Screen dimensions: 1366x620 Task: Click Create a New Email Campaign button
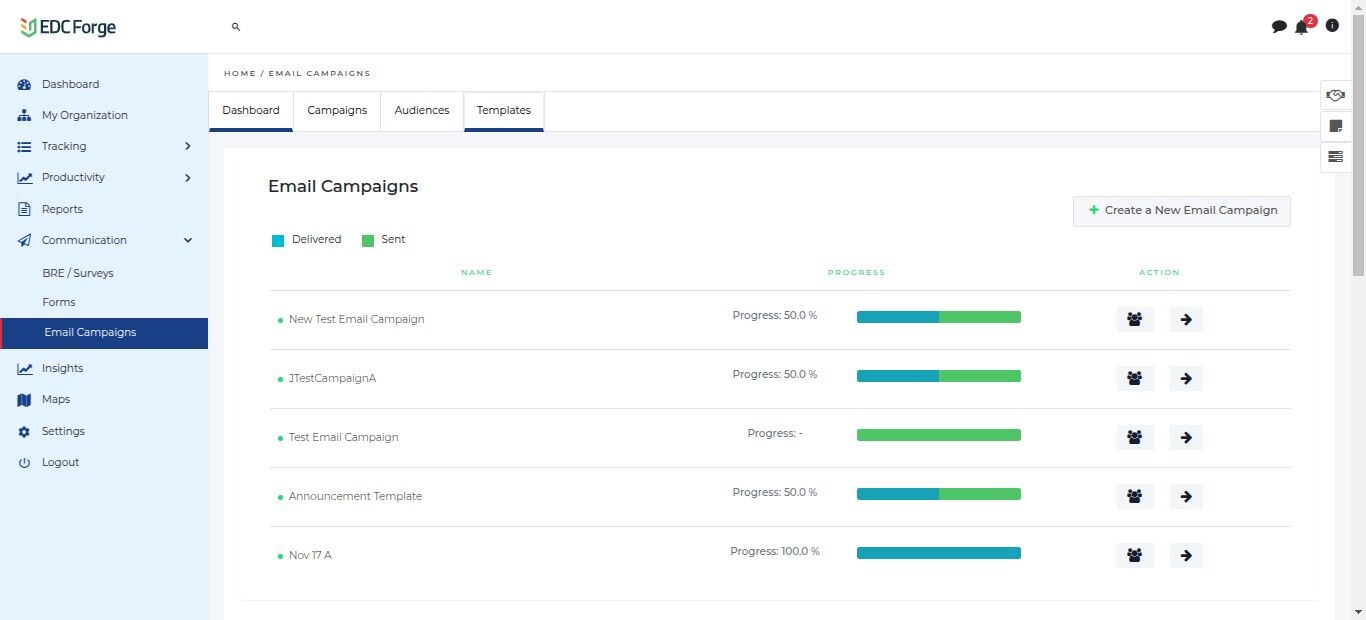point(1182,211)
